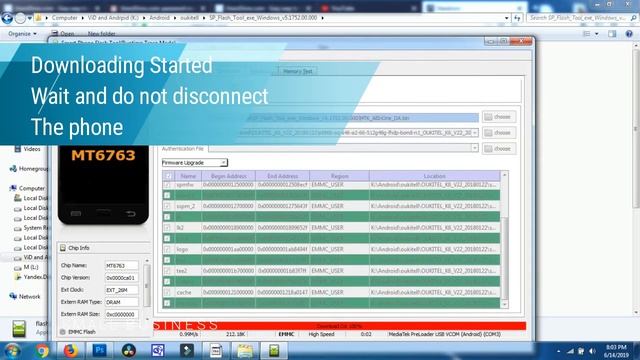Screen dimensions: 640x360
Task: Toggle the checkbox for the lk2 row
Action: point(167,227)
